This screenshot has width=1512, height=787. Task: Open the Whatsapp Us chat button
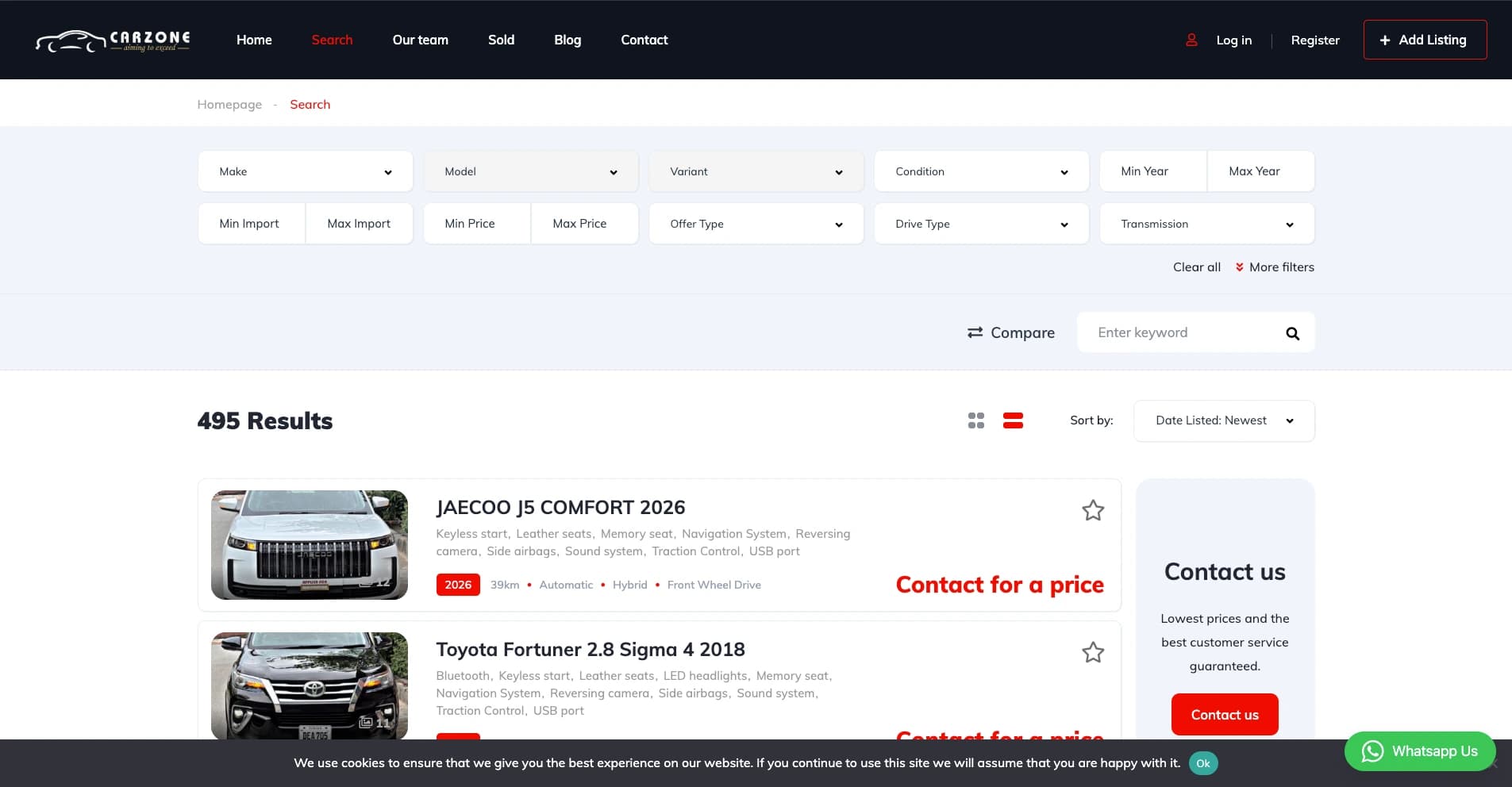coord(1420,751)
